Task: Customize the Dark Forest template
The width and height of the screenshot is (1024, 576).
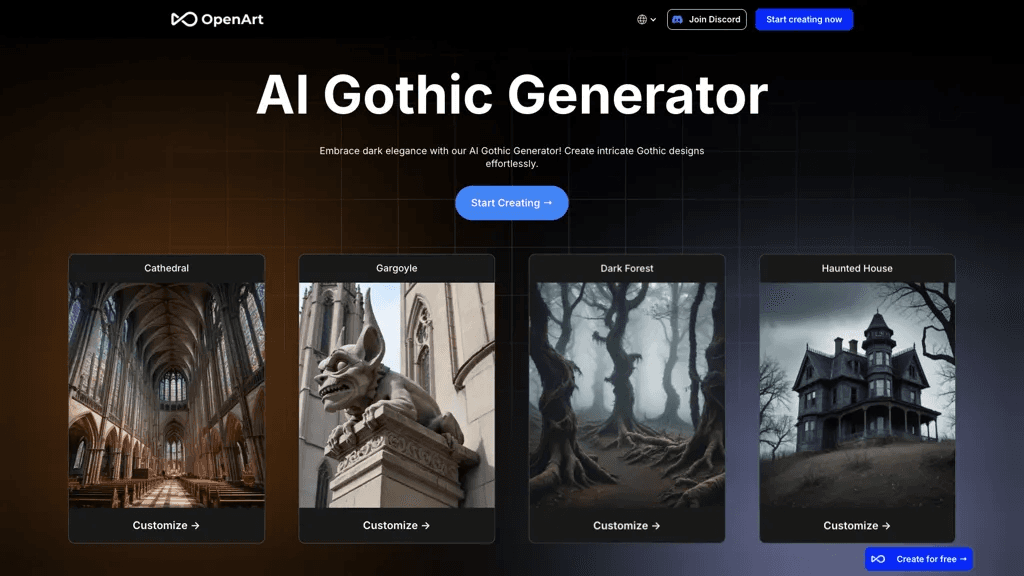Action: 626,526
